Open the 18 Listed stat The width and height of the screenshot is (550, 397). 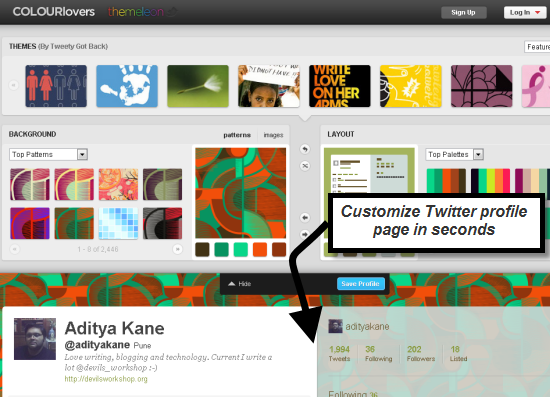point(458,353)
